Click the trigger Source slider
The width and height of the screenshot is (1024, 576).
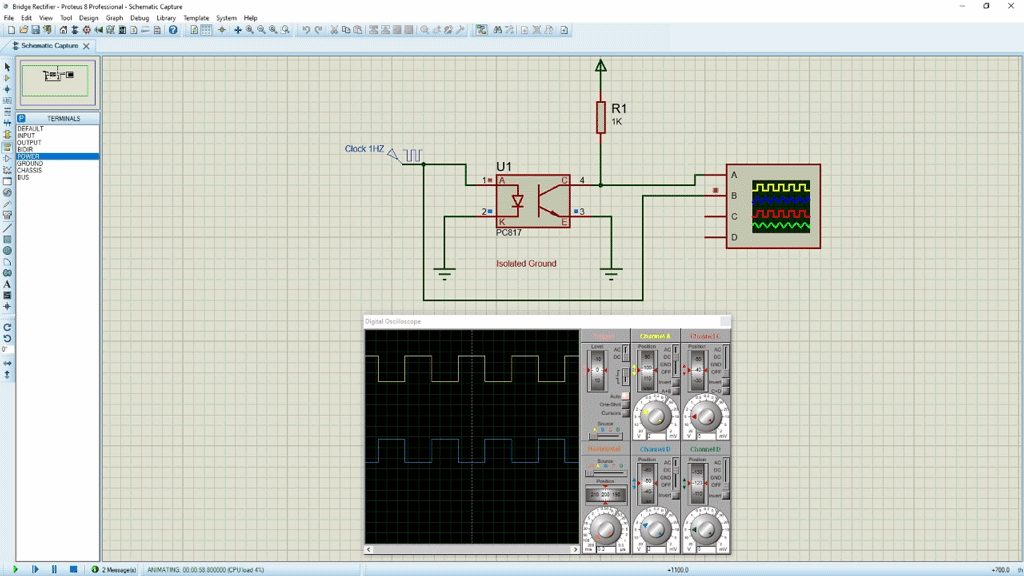tap(603, 435)
